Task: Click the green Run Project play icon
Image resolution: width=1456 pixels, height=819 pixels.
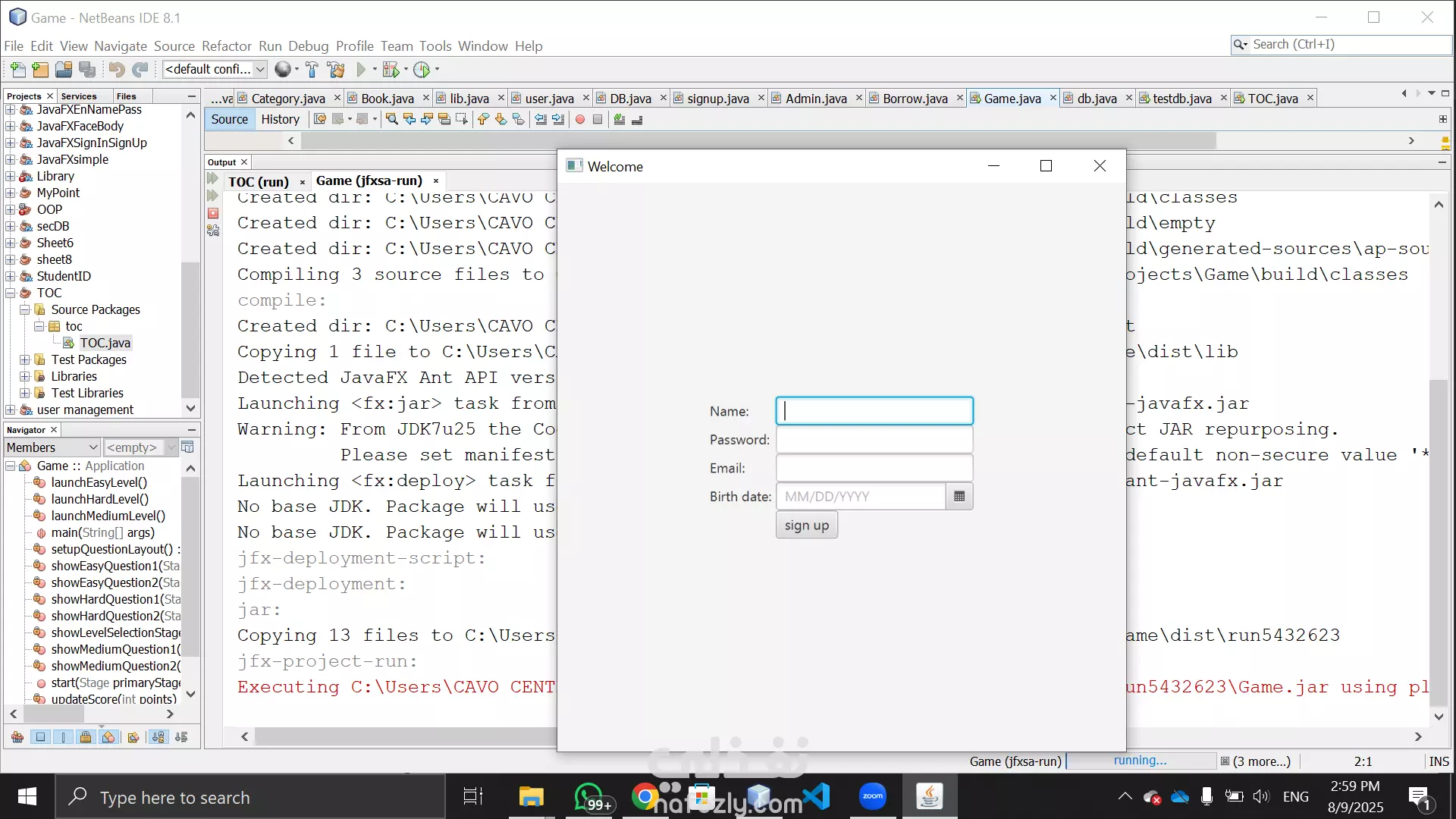Action: coord(361,70)
